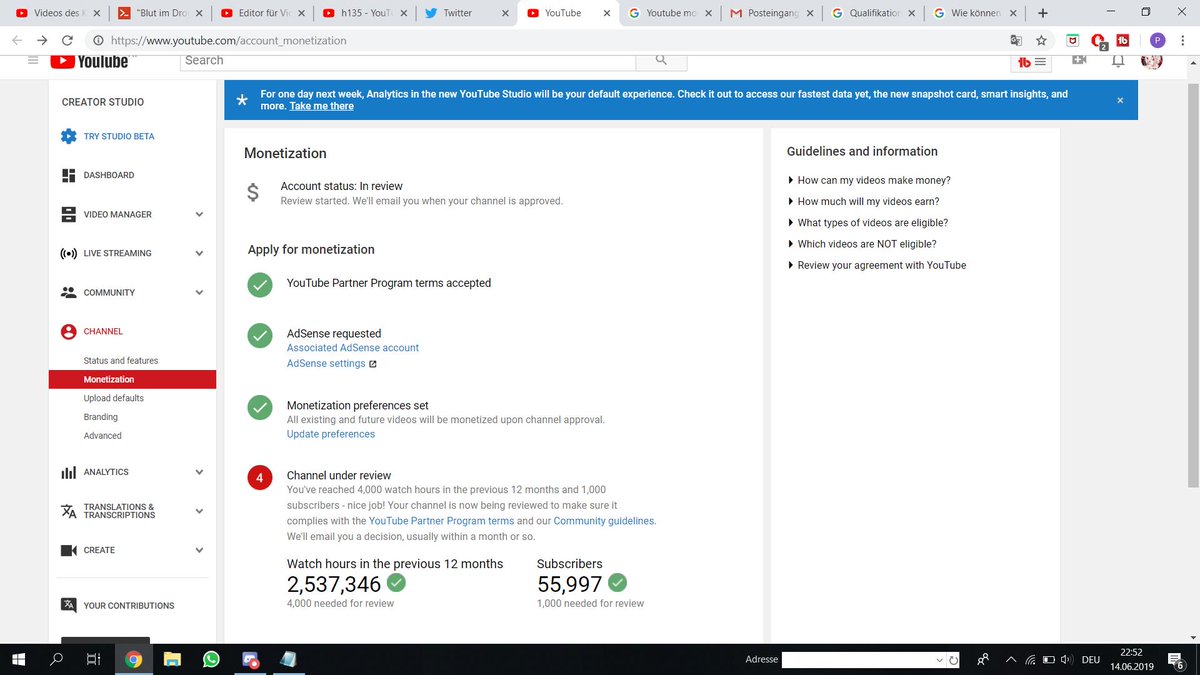Bookmark this page with the star icon
Screen dimensions: 1200x675
pos(1041,41)
